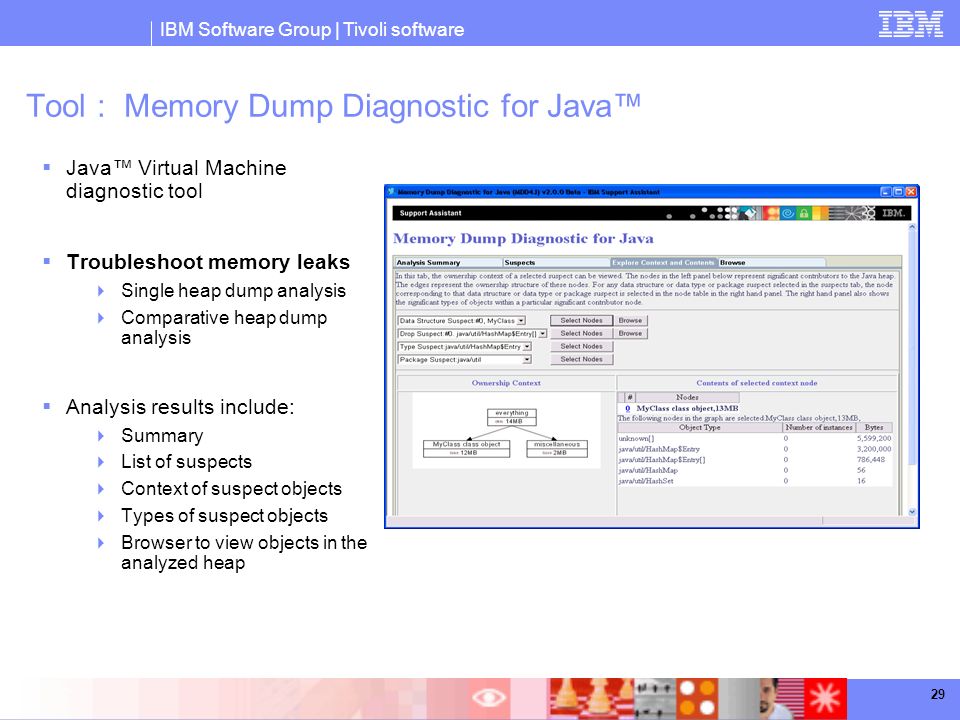Click the 'everything' node in ownership graph
Image resolution: width=960 pixels, height=720 pixels.
(512, 417)
